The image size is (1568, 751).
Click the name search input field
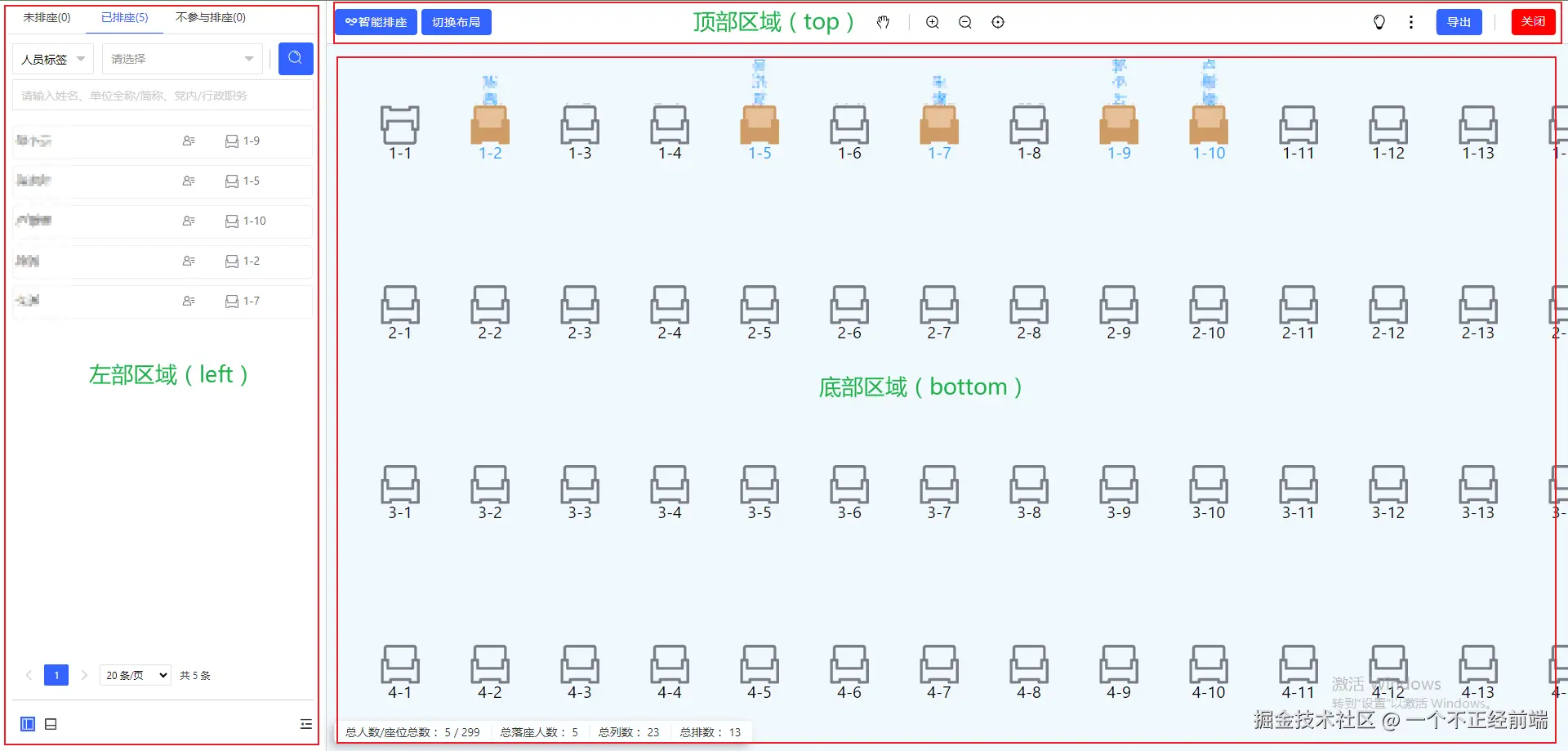[163, 95]
